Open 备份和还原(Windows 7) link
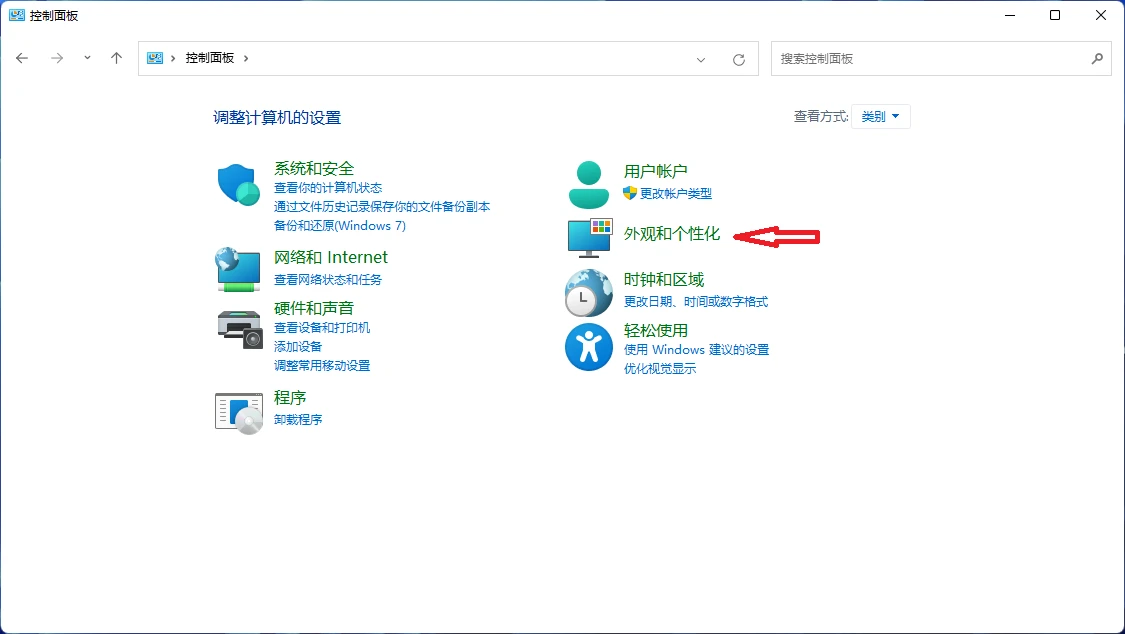This screenshot has height=634, width=1125. 339,225
